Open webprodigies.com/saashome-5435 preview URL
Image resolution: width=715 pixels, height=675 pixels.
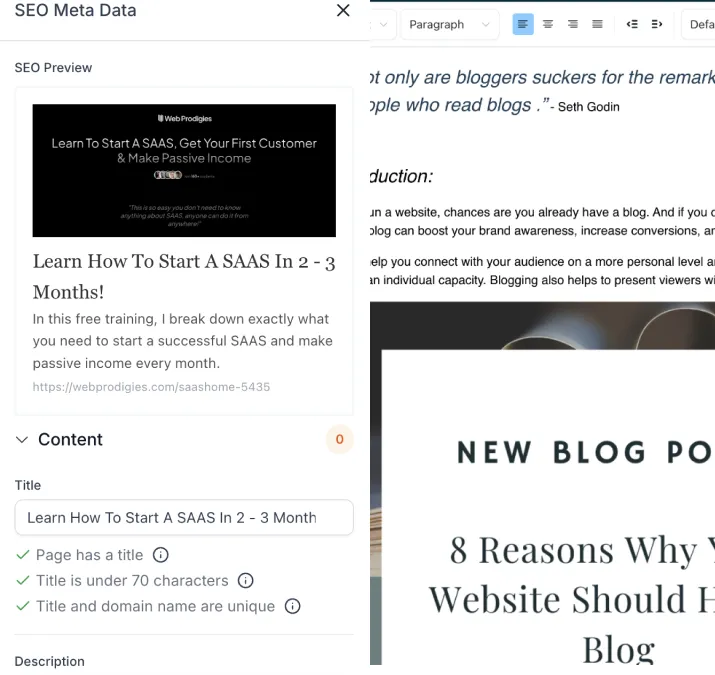pyautogui.click(x=151, y=387)
